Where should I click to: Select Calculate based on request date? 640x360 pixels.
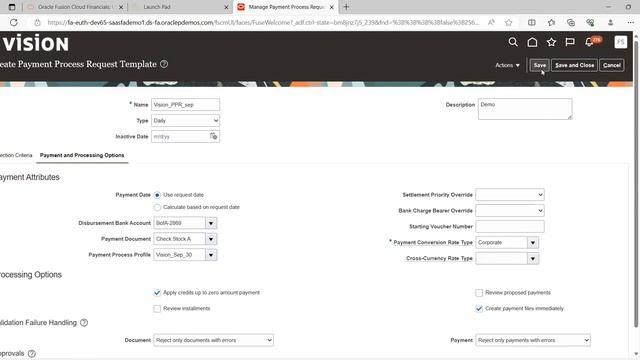click(157, 207)
